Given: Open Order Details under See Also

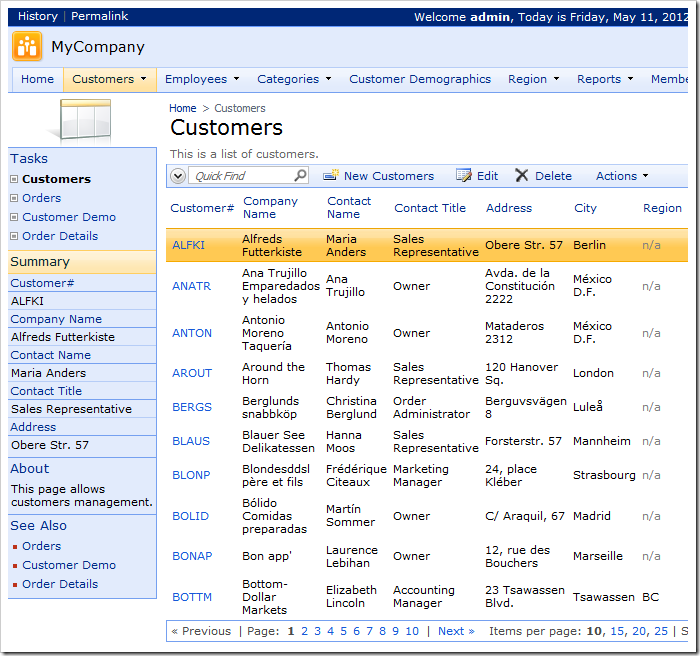Looking at the screenshot, I should point(60,584).
